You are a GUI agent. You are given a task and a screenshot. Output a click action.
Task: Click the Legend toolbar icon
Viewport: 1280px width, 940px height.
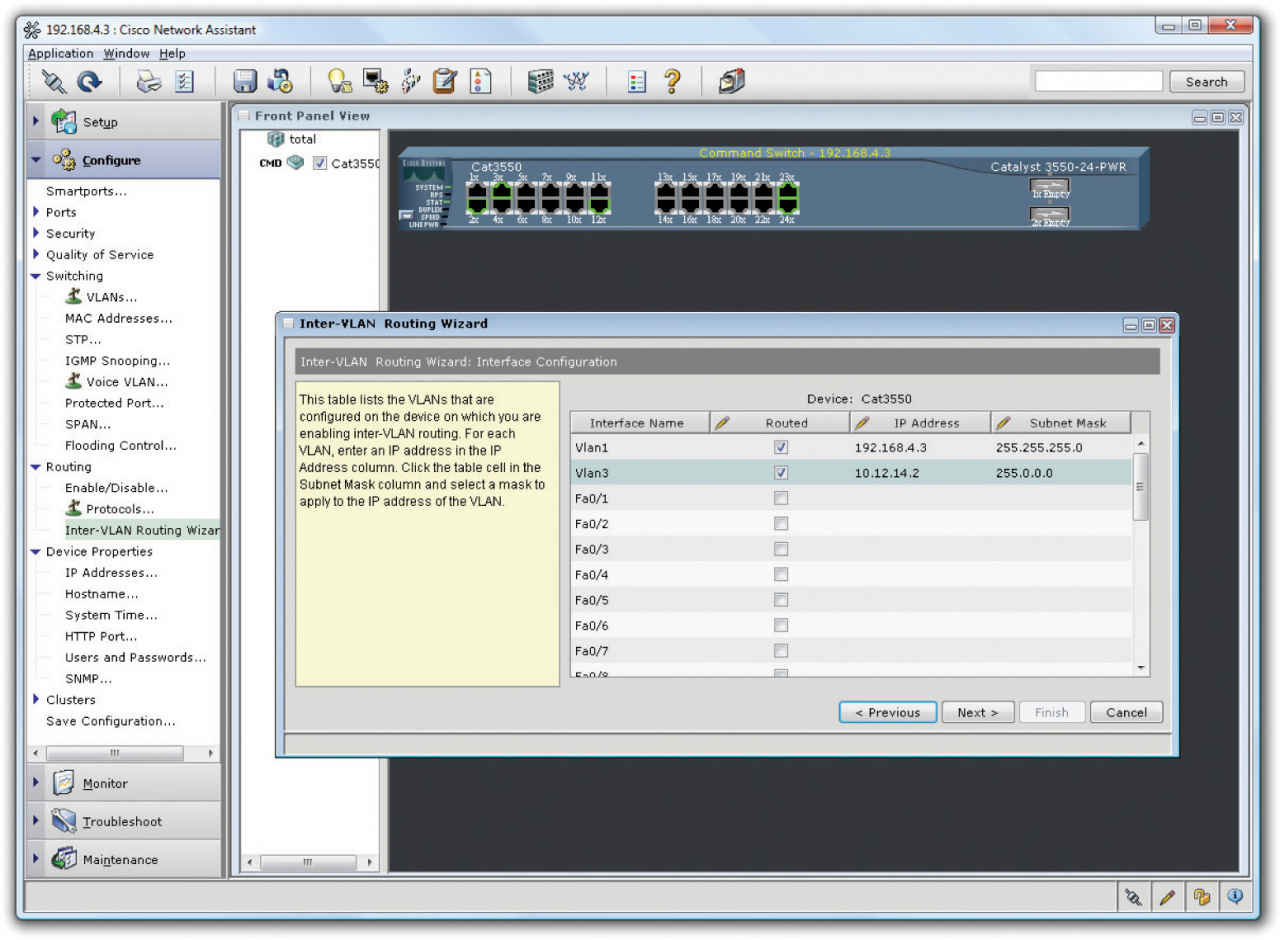tap(637, 82)
